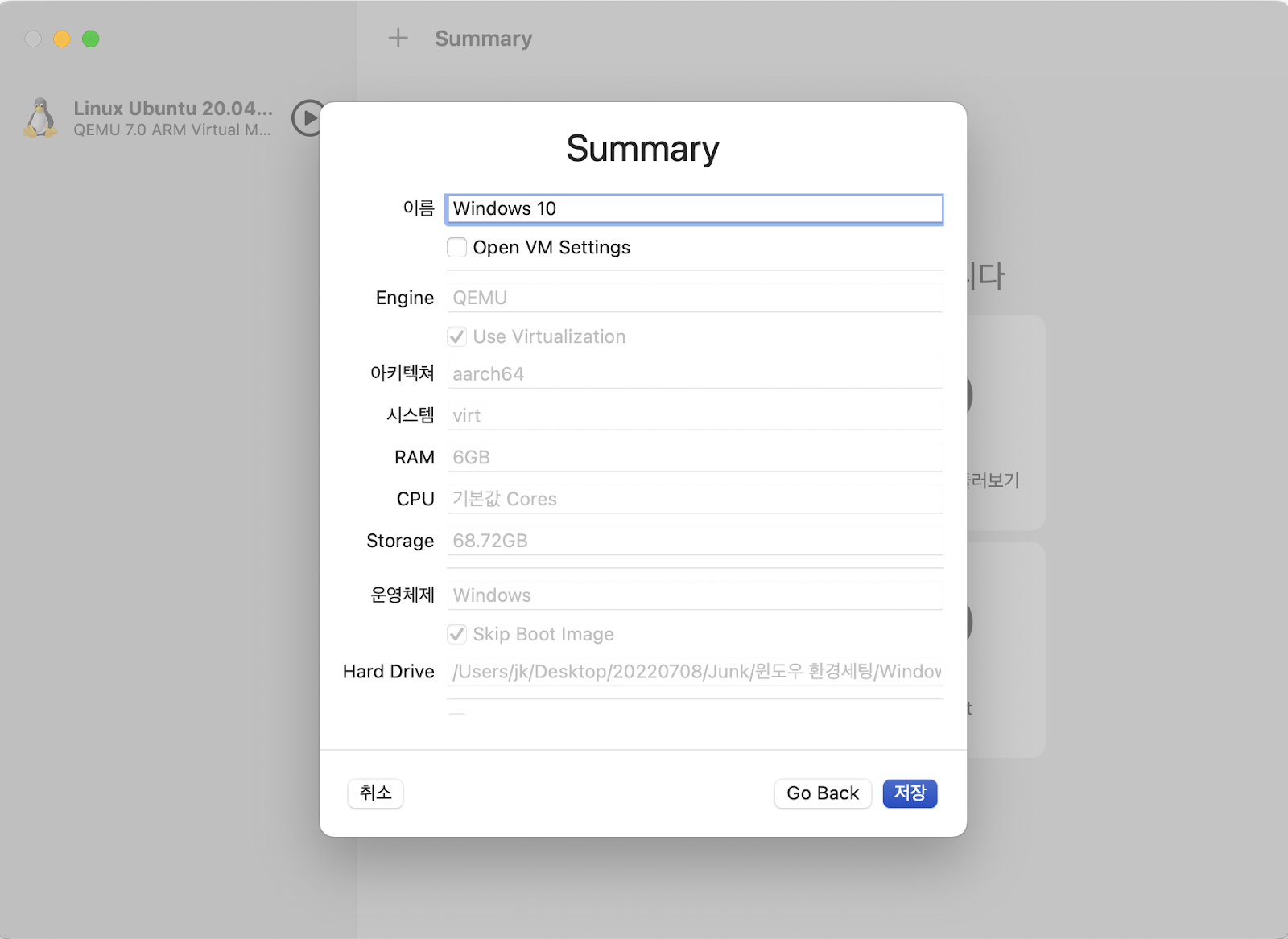Edit the name field containing Windows 10
Image resolution: width=1288 pixels, height=939 pixels.
694,209
